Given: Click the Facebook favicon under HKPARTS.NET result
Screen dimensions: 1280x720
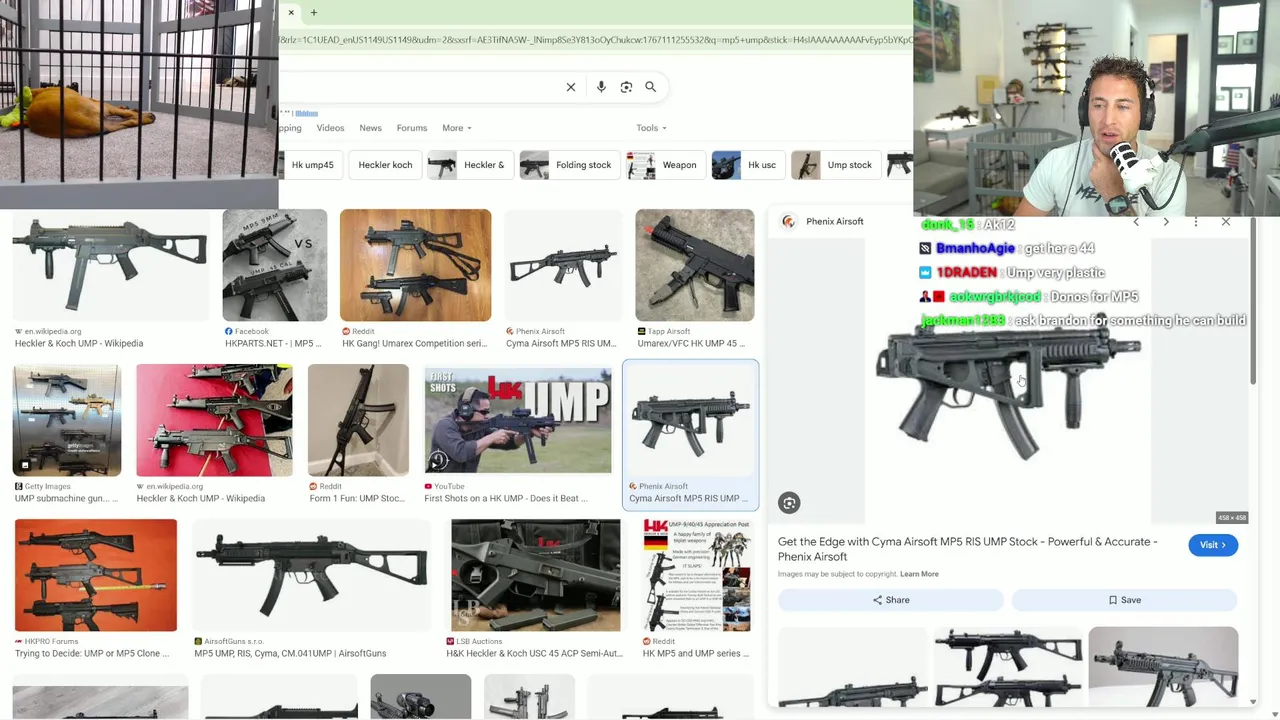Looking at the screenshot, I should [229, 331].
